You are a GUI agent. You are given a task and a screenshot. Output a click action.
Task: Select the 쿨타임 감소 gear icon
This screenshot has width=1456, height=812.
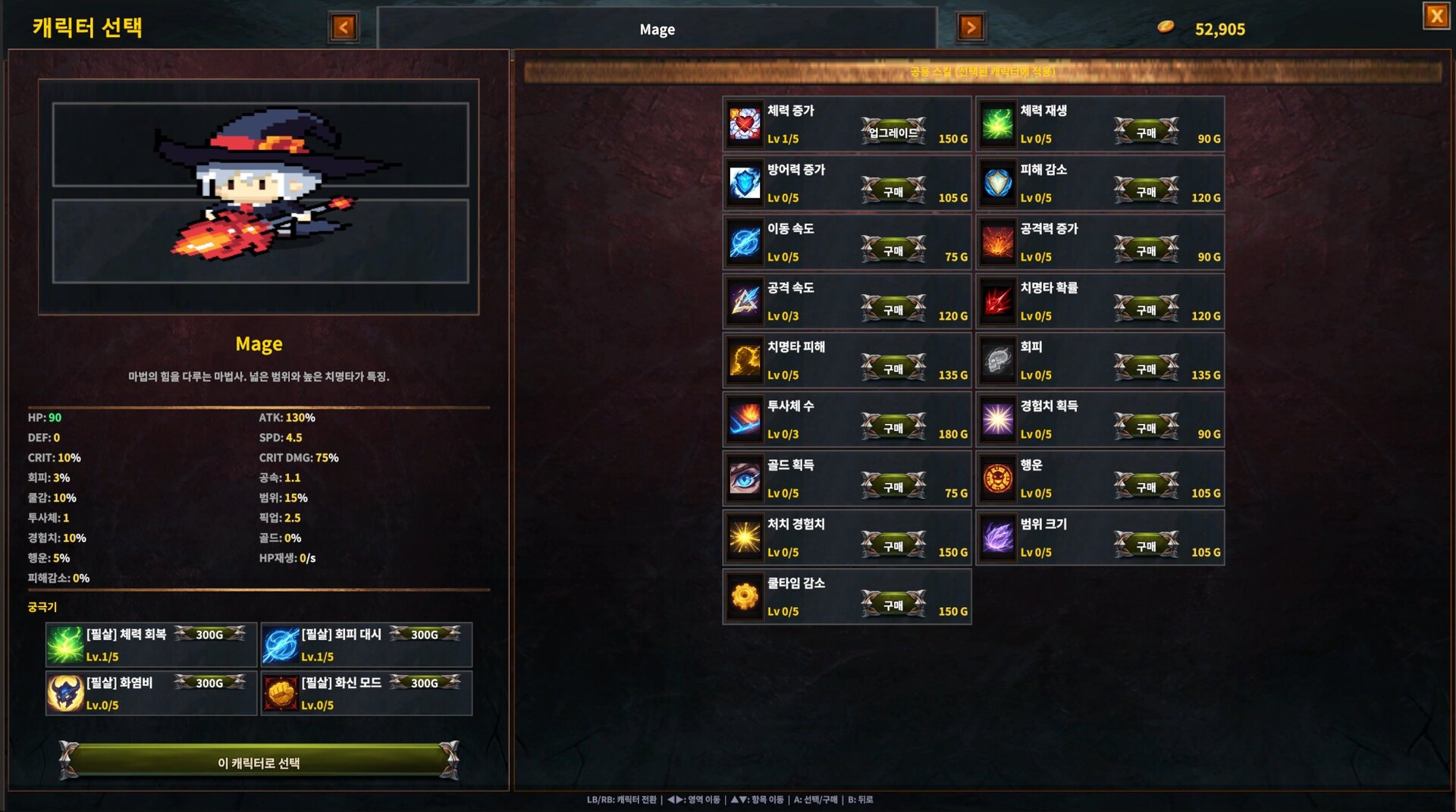coord(745,597)
